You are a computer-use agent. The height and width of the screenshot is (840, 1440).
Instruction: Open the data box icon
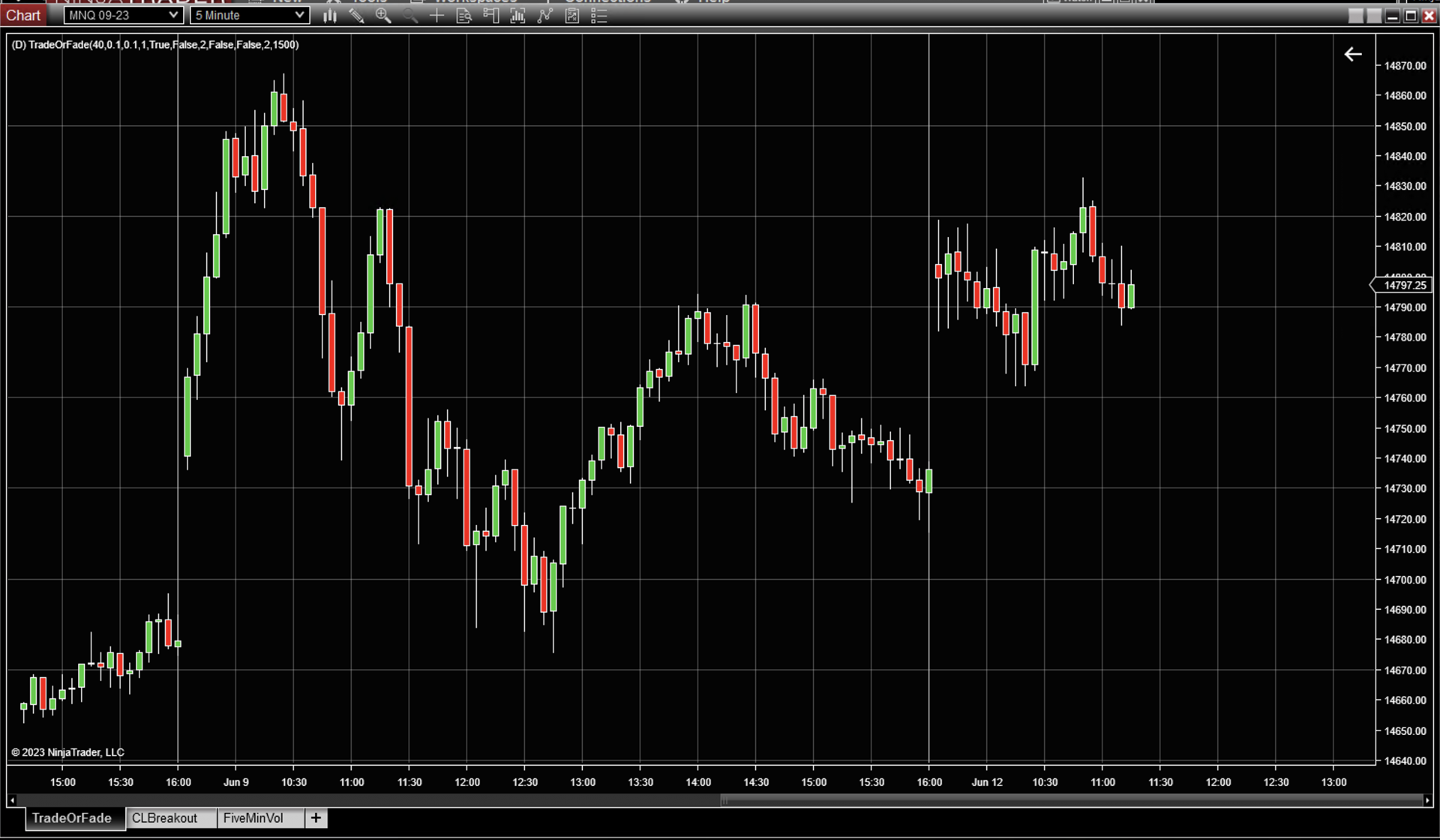463,16
